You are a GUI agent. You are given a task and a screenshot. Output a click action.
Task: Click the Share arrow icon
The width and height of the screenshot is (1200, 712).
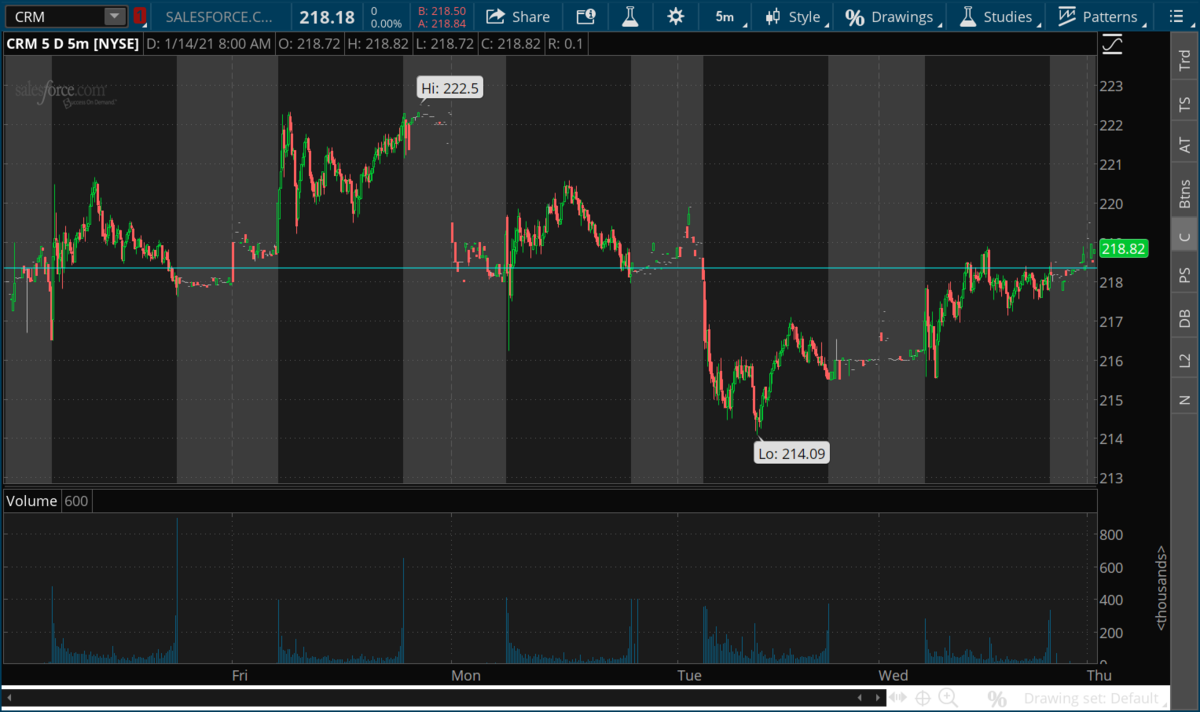tap(495, 16)
